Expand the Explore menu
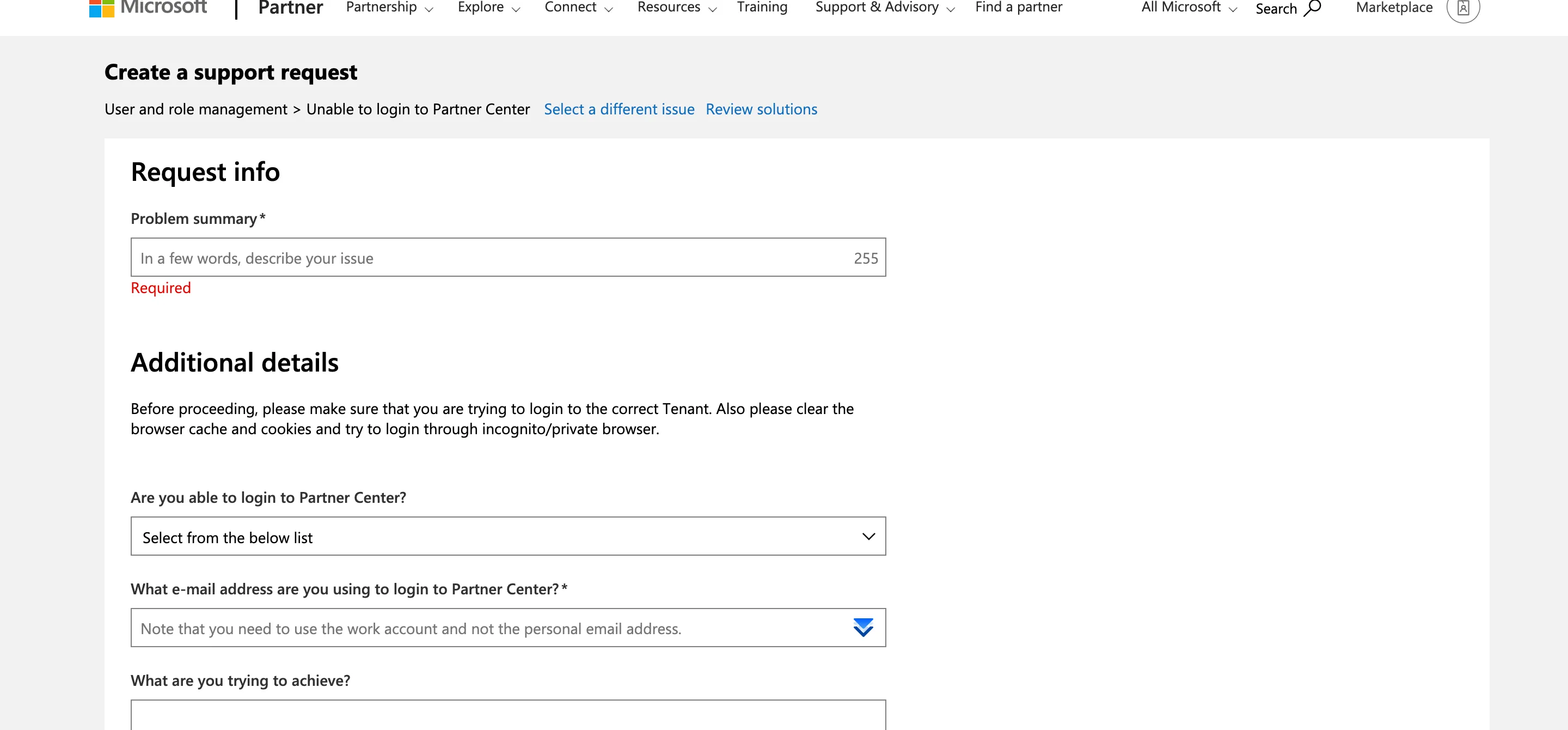 (x=489, y=8)
